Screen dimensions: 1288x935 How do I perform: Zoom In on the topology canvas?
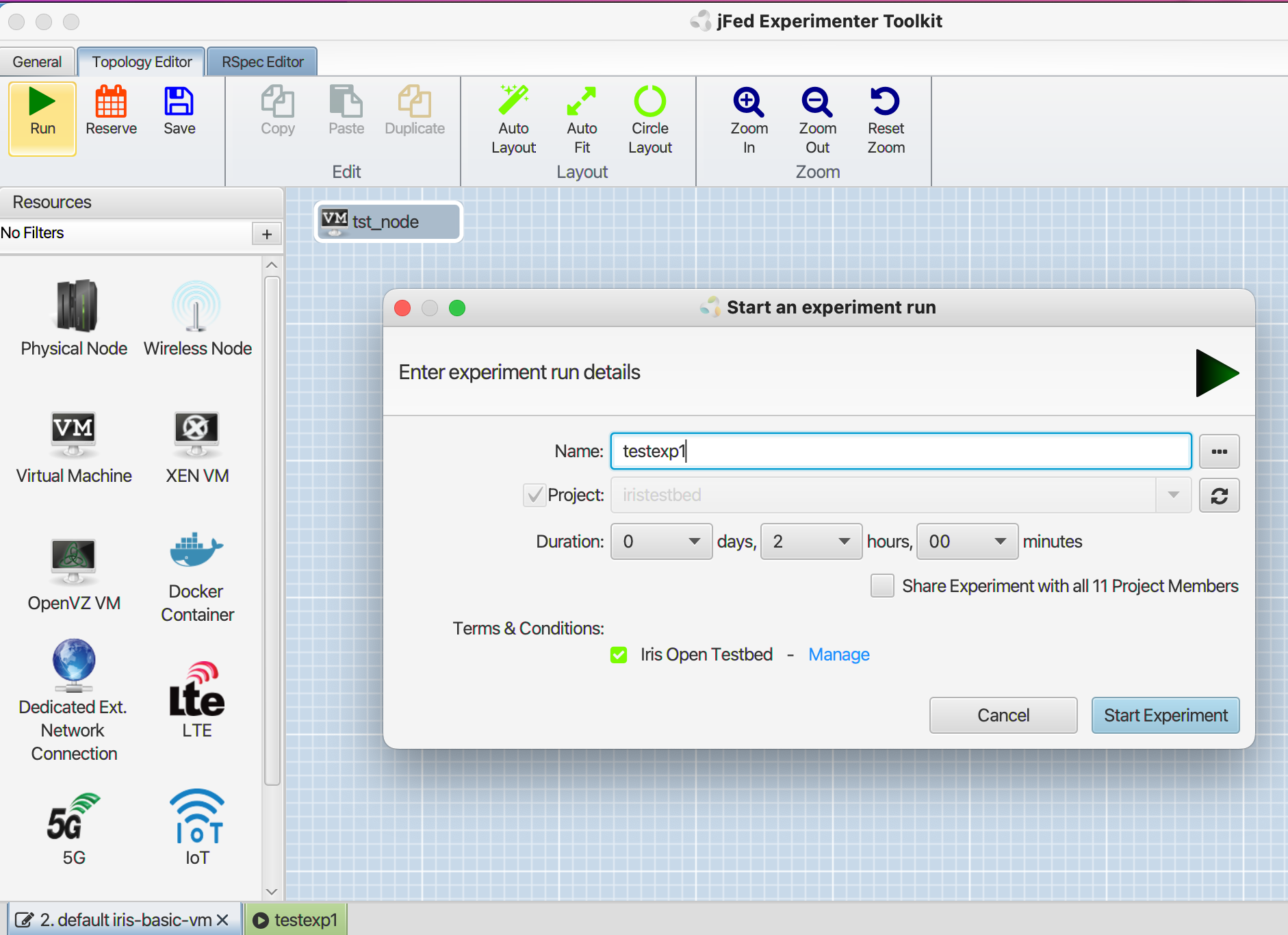[x=749, y=103]
